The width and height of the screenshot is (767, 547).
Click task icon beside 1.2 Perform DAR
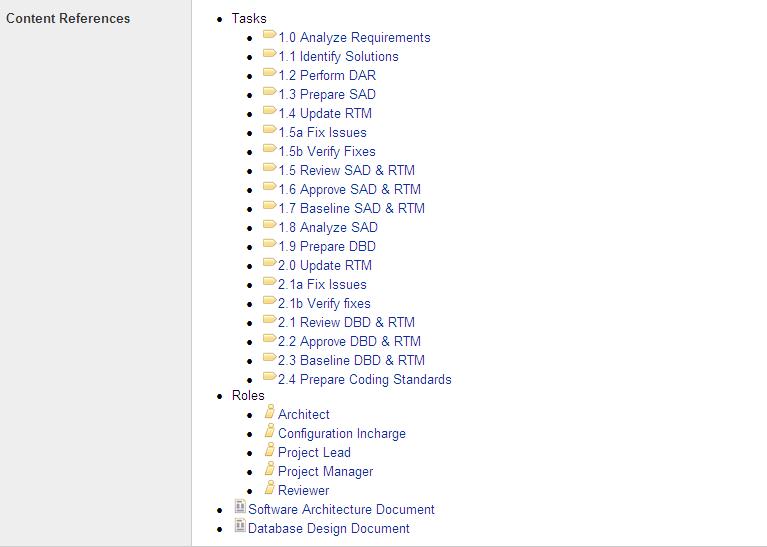tap(270, 72)
